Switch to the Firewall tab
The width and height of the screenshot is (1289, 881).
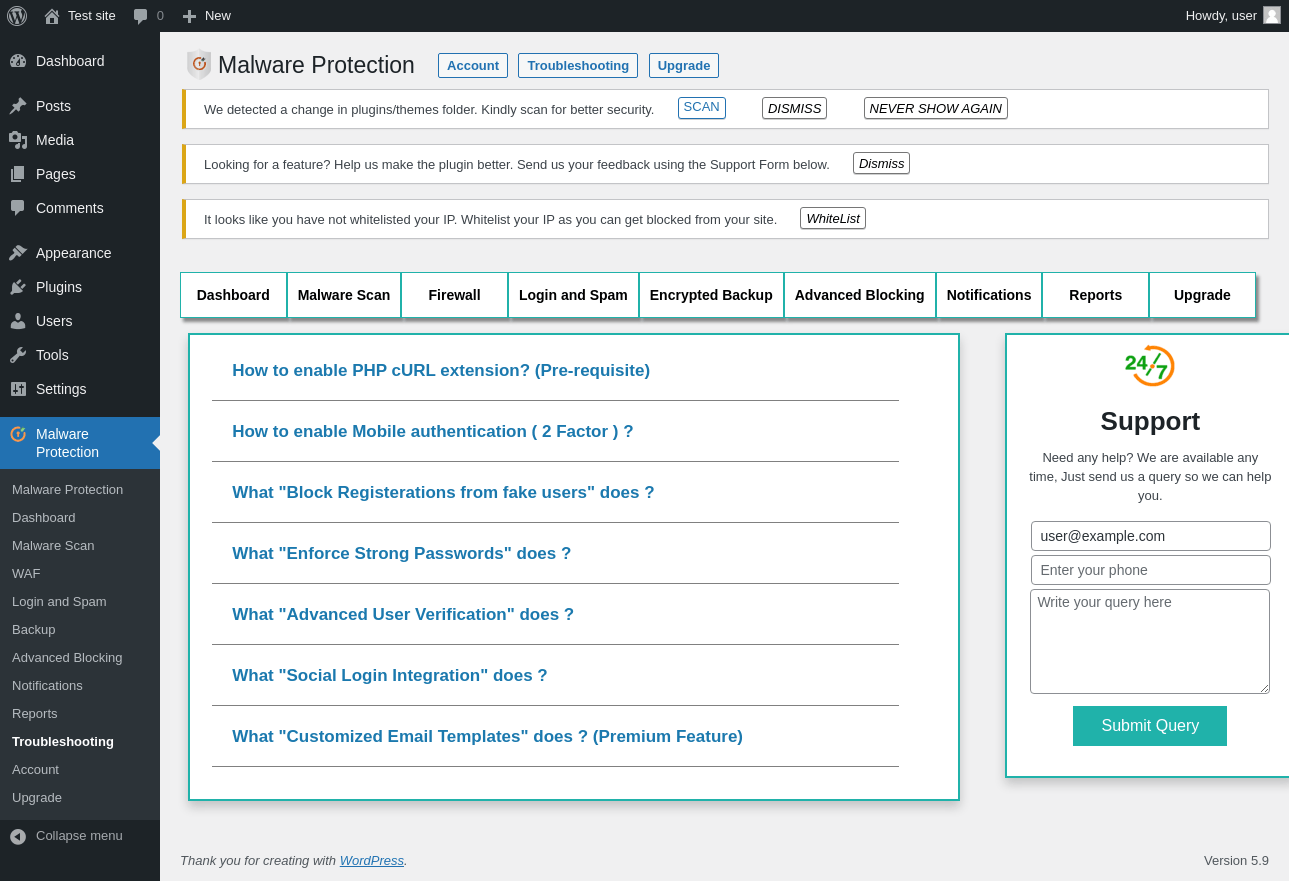pyautogui.click(x=454, y=295)
